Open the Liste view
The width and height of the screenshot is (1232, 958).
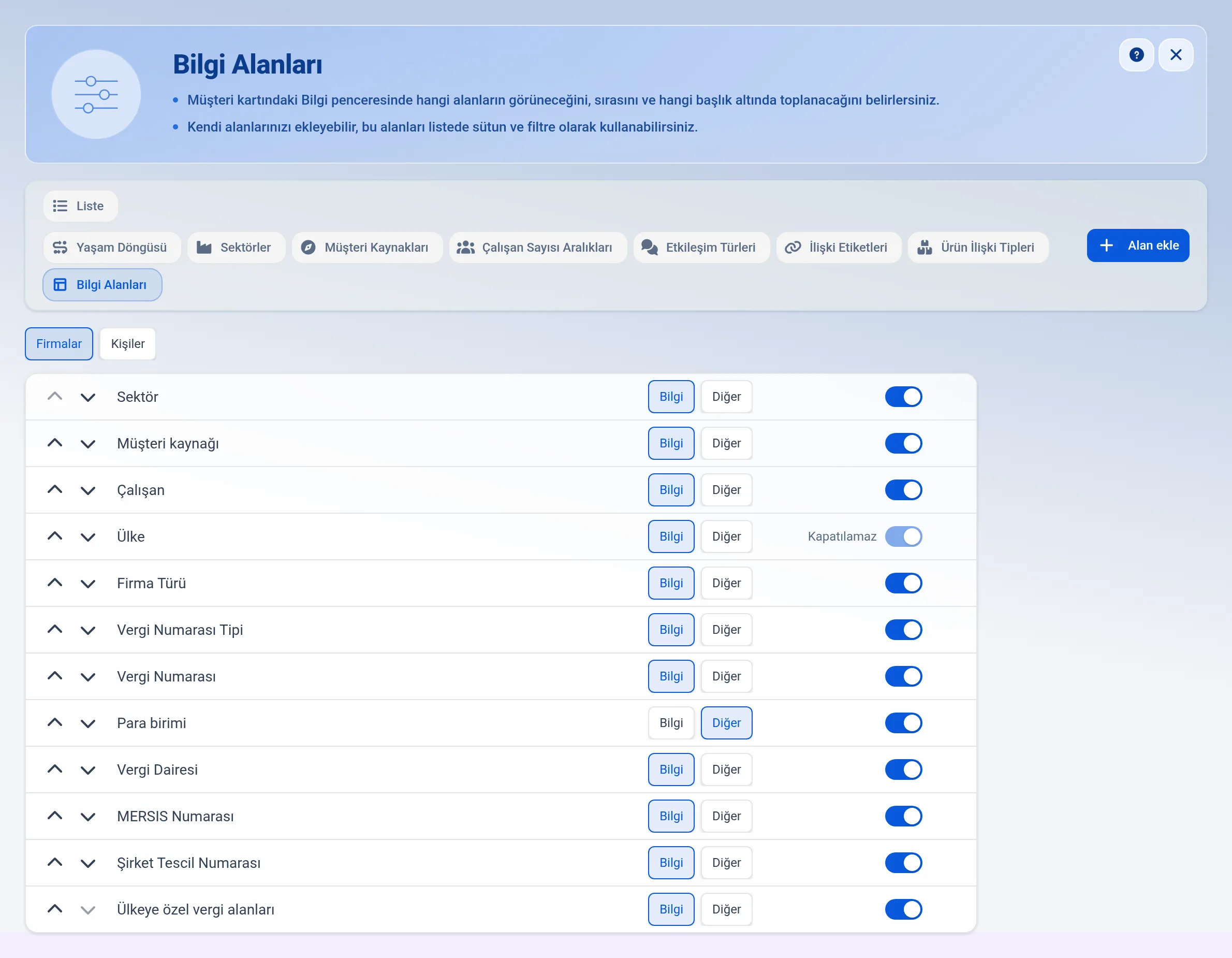click(x=80, y=206)
